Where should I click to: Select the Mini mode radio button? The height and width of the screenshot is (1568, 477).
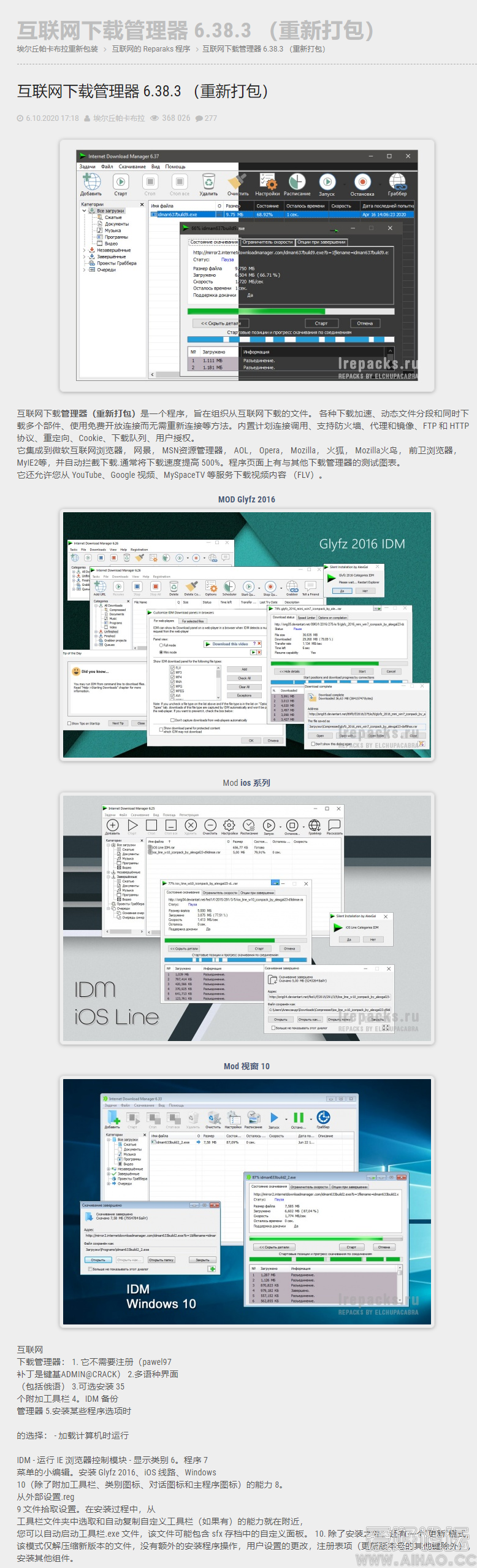tap(161, 652)
